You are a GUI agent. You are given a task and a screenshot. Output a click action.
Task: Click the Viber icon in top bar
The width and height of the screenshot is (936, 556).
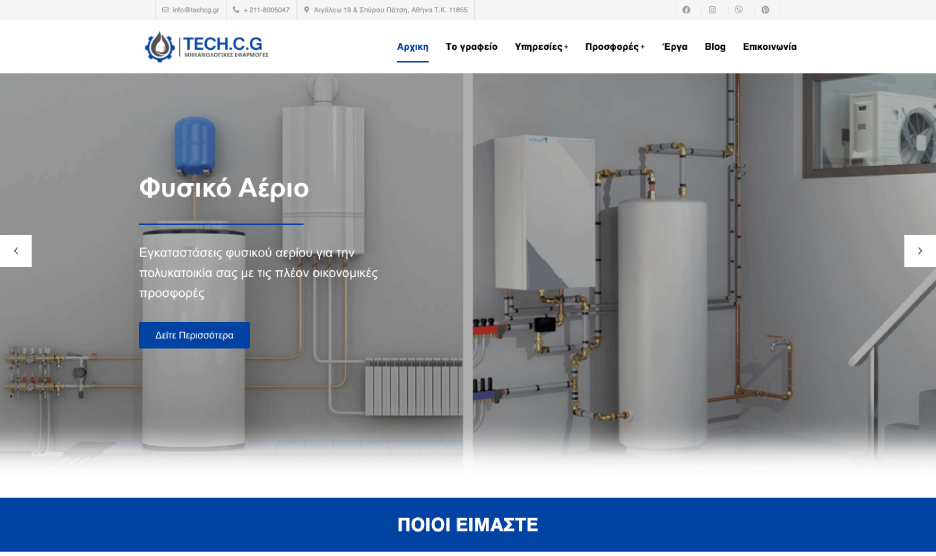[x=739, y=10]
